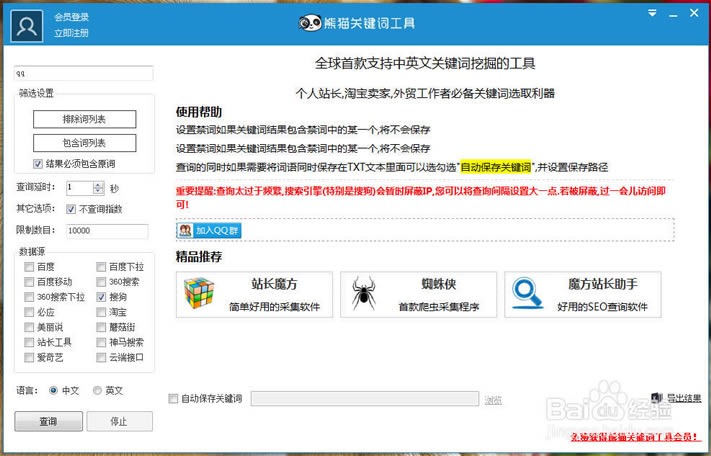Click the user avatar icon

pyautogui.click(x=27, y=26)
